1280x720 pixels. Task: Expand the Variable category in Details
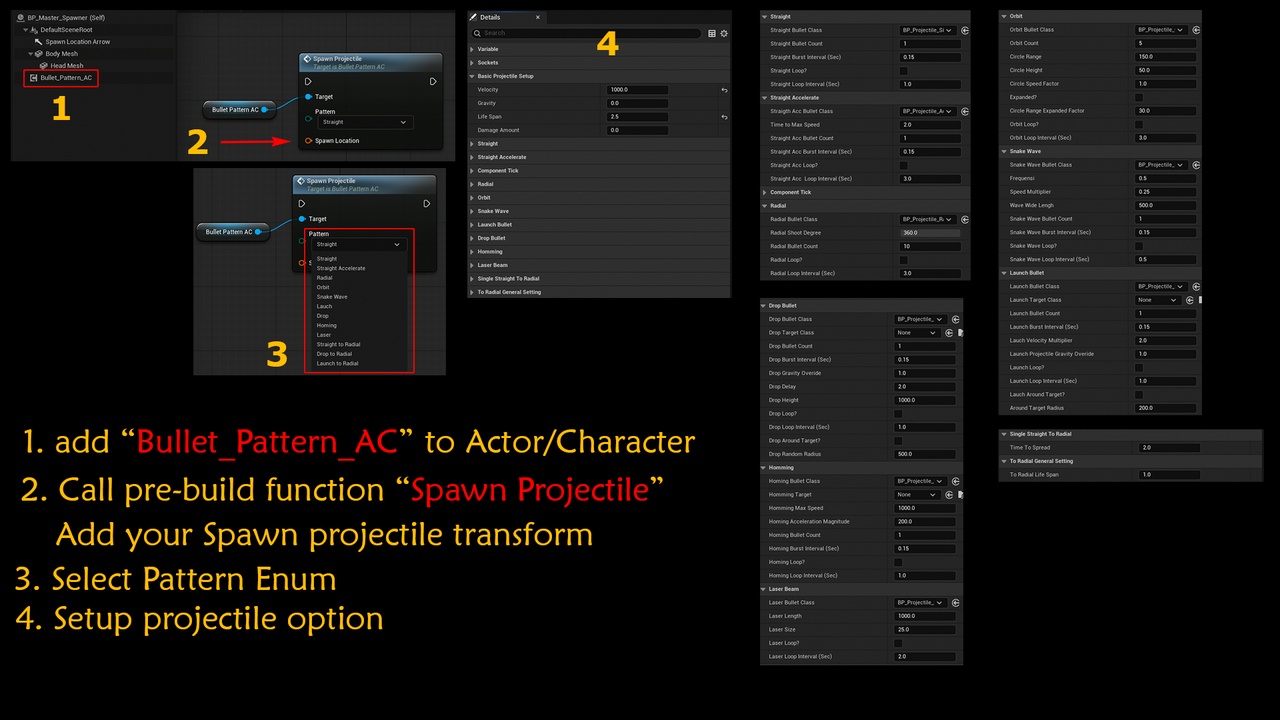(472, 49)
